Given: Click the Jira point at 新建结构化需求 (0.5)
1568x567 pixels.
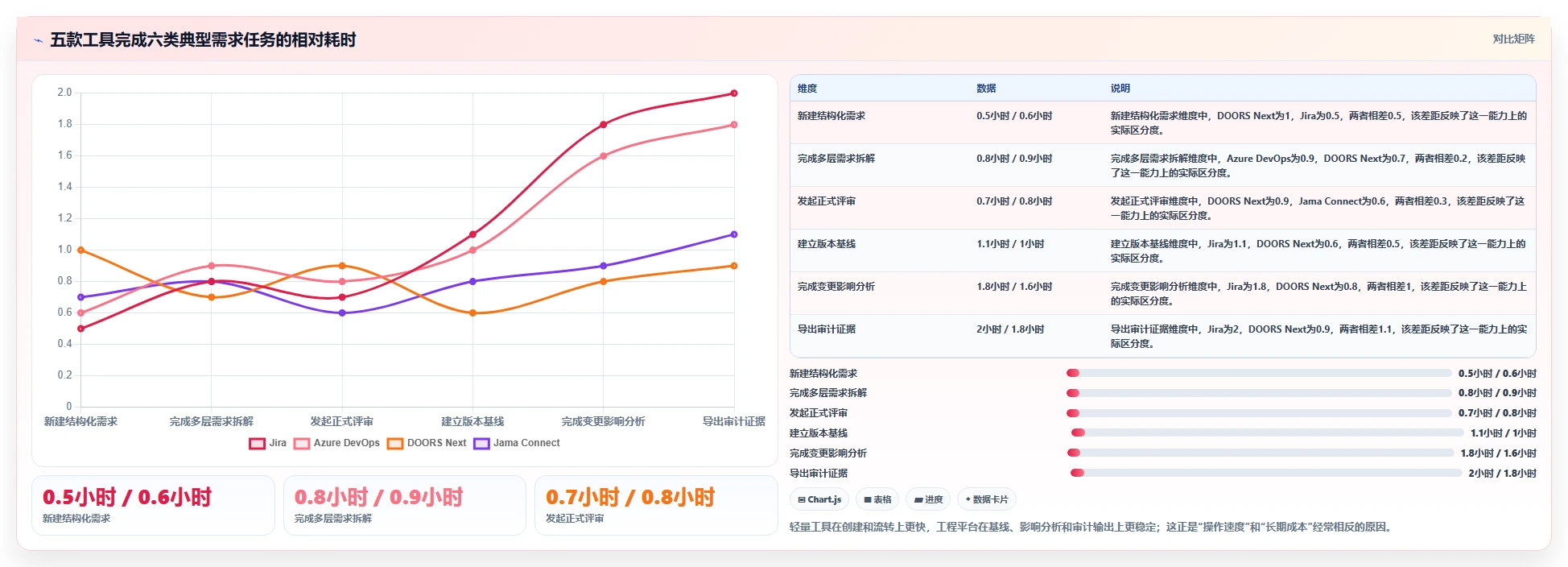Looking at the screenshot, I should click(x=80, y=329).
